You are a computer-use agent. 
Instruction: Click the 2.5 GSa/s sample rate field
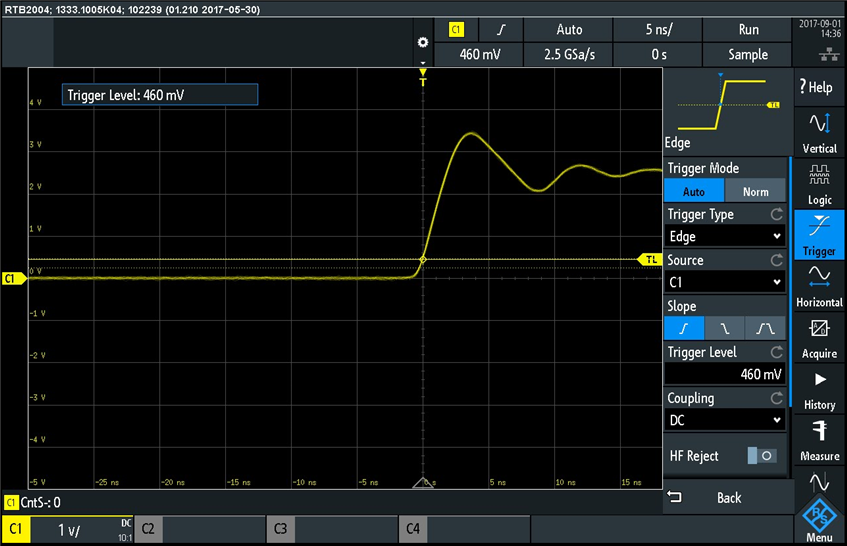569,55
